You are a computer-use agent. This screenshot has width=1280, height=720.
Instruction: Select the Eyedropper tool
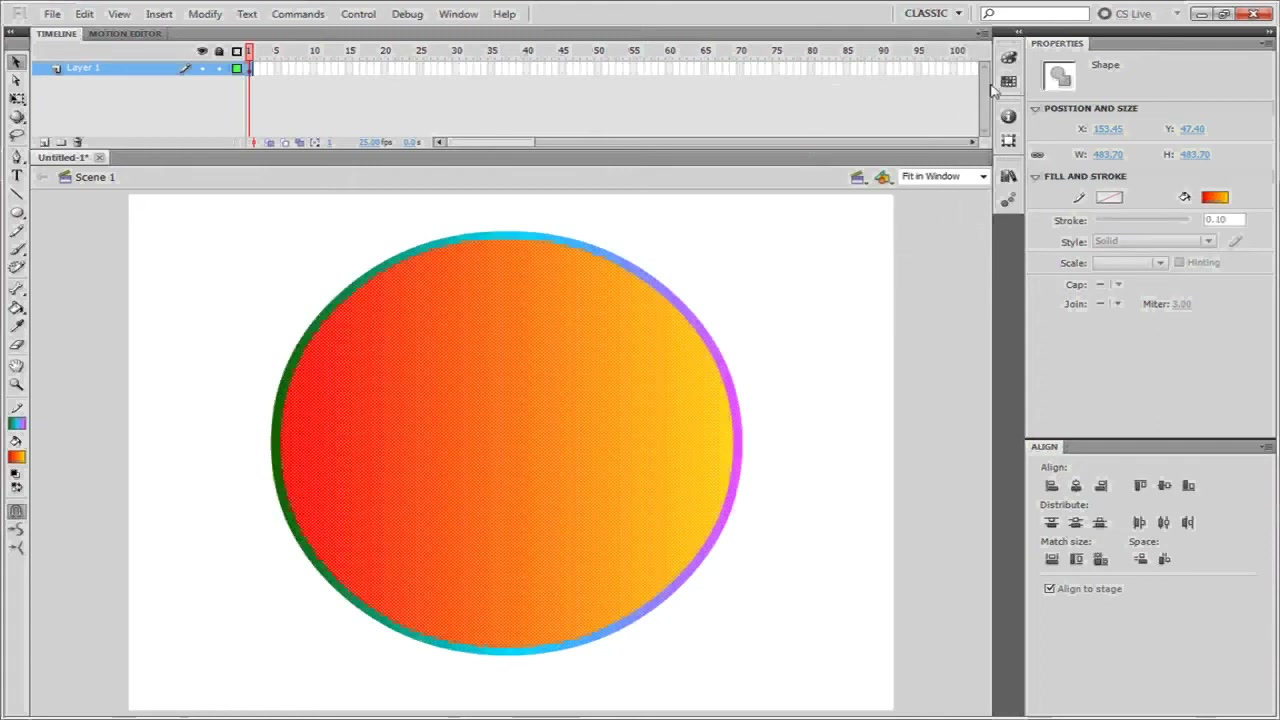[x=16, y=326]
